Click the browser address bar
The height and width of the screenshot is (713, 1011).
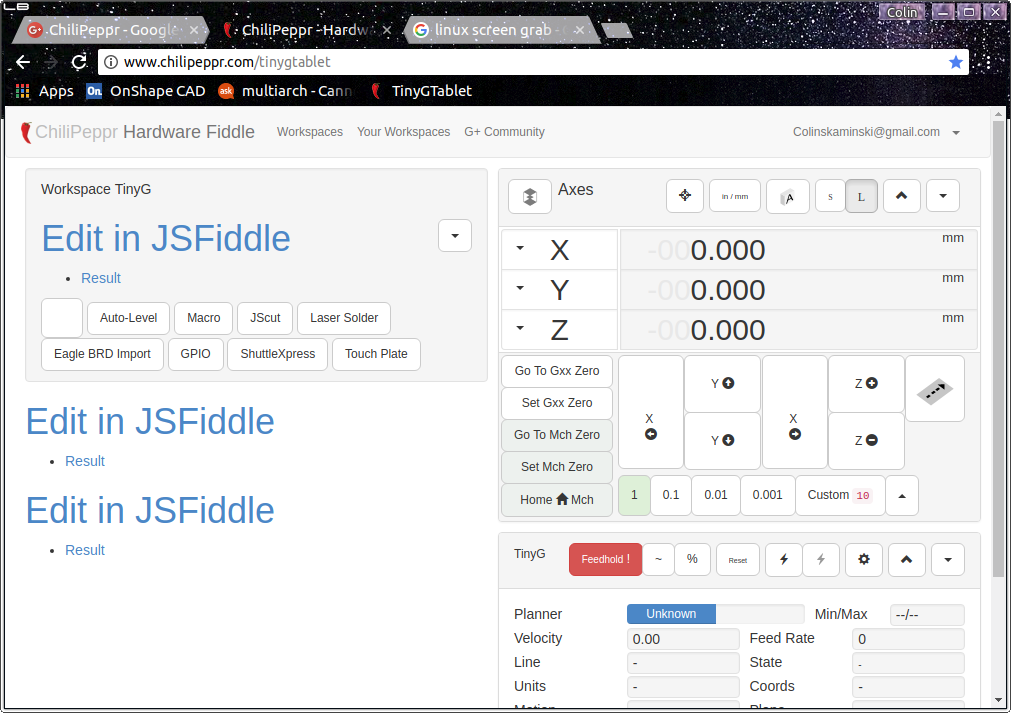pyautogui.click(x=520, y=62)
